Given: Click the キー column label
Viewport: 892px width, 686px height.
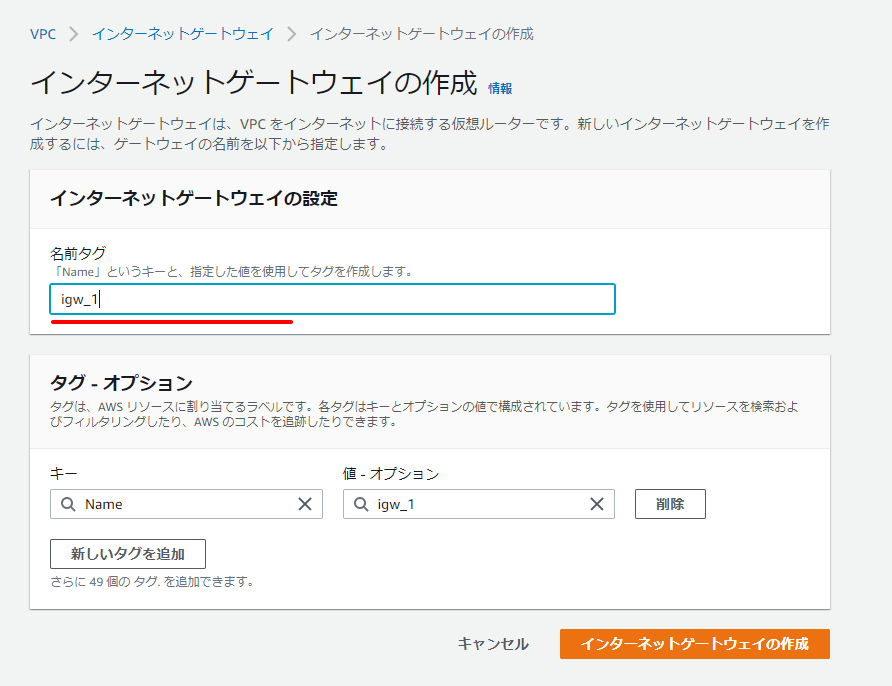Looking at the screenshot, I should [x=64, y=474].
